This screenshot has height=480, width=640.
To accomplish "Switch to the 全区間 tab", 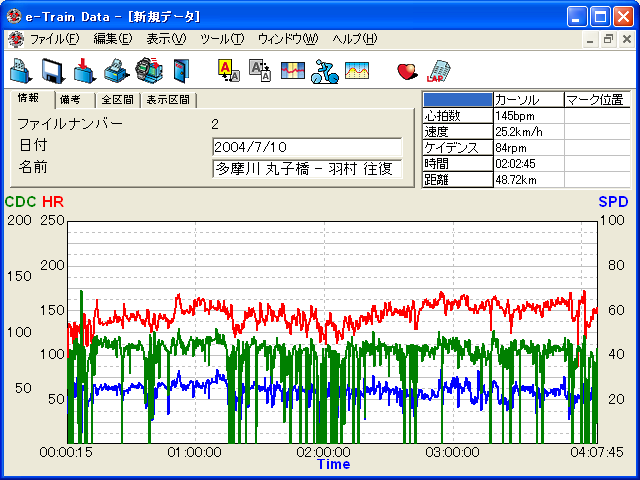I will point(117,100).
